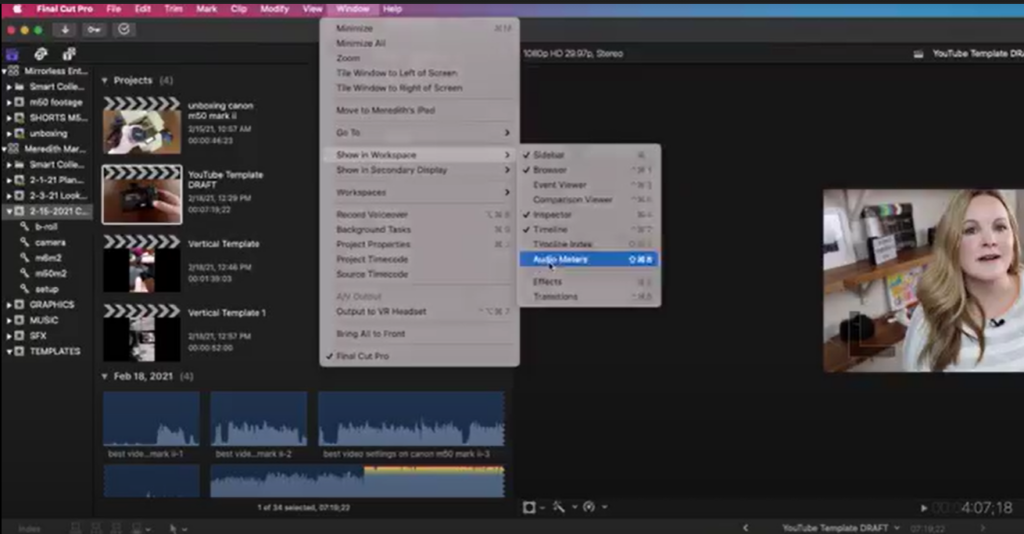Show Transitions browser from submenu
Image resolution: width=1024 pixels, height=534 pixels.
click(x=589, y=296)
